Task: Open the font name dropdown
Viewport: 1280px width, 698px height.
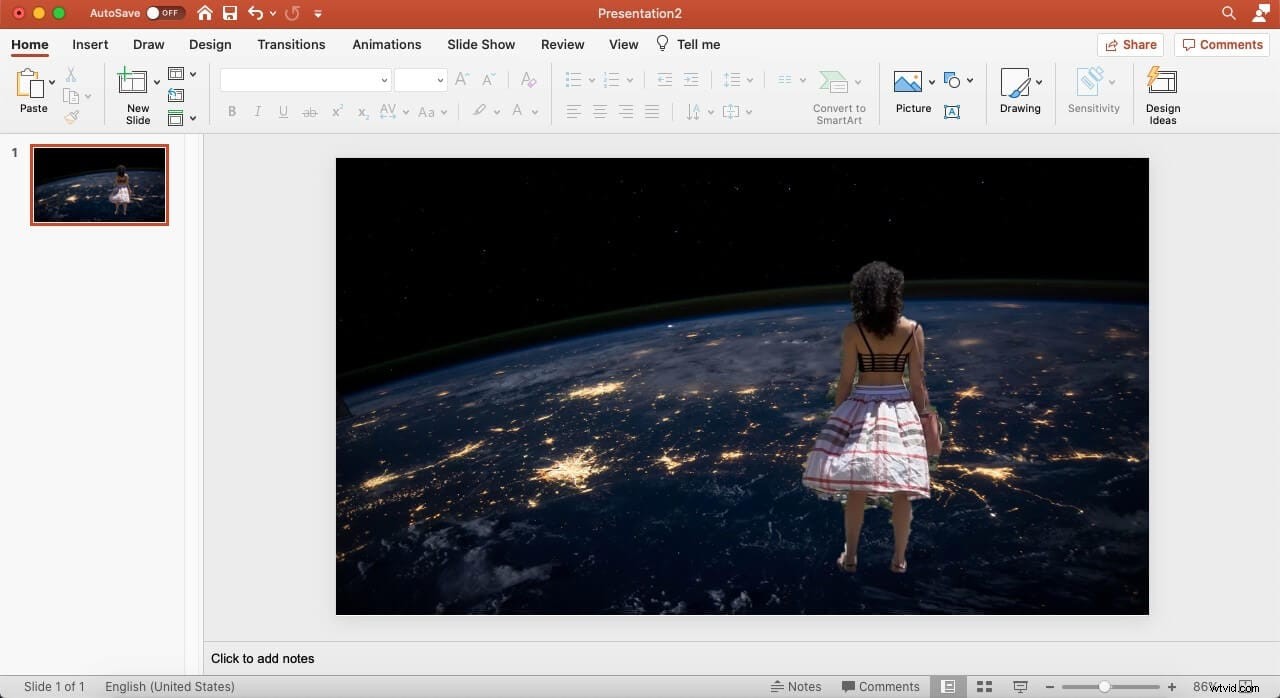Action: click(384, 79)
